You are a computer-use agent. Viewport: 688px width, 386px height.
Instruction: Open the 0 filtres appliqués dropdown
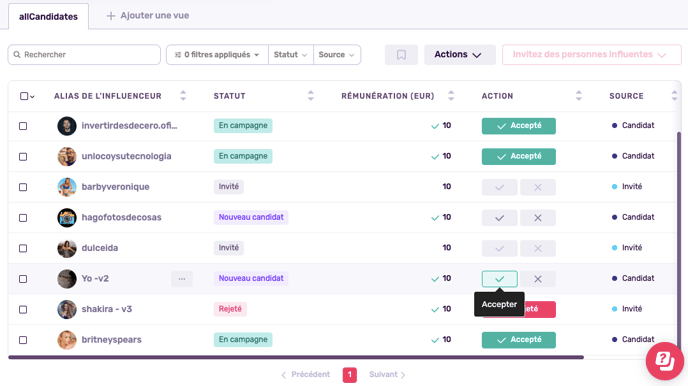click(x=217, y=55)
